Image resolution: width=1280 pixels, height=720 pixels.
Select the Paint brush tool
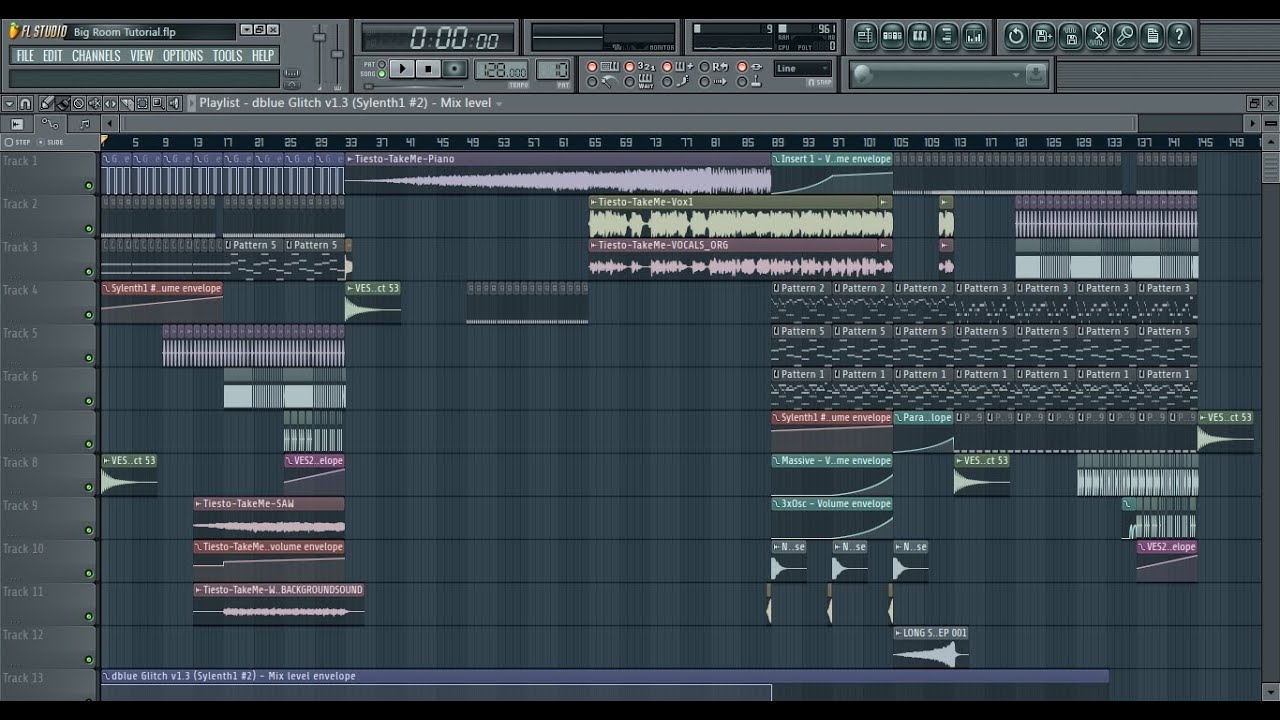coord(63,103)
